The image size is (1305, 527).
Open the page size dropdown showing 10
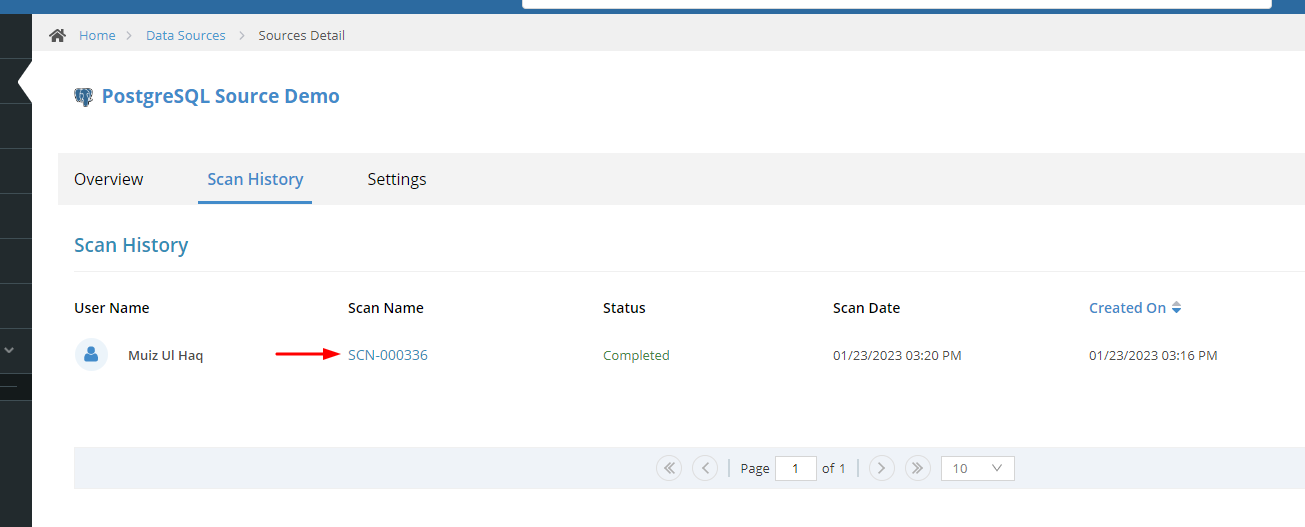coord(978,468)
